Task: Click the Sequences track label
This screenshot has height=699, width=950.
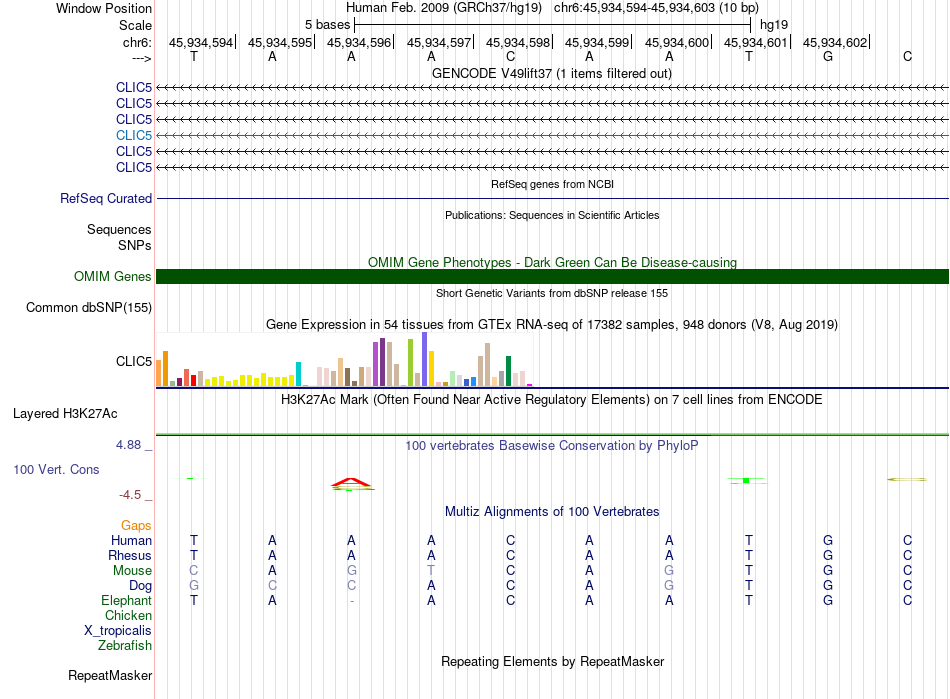Action: (119, 230)
